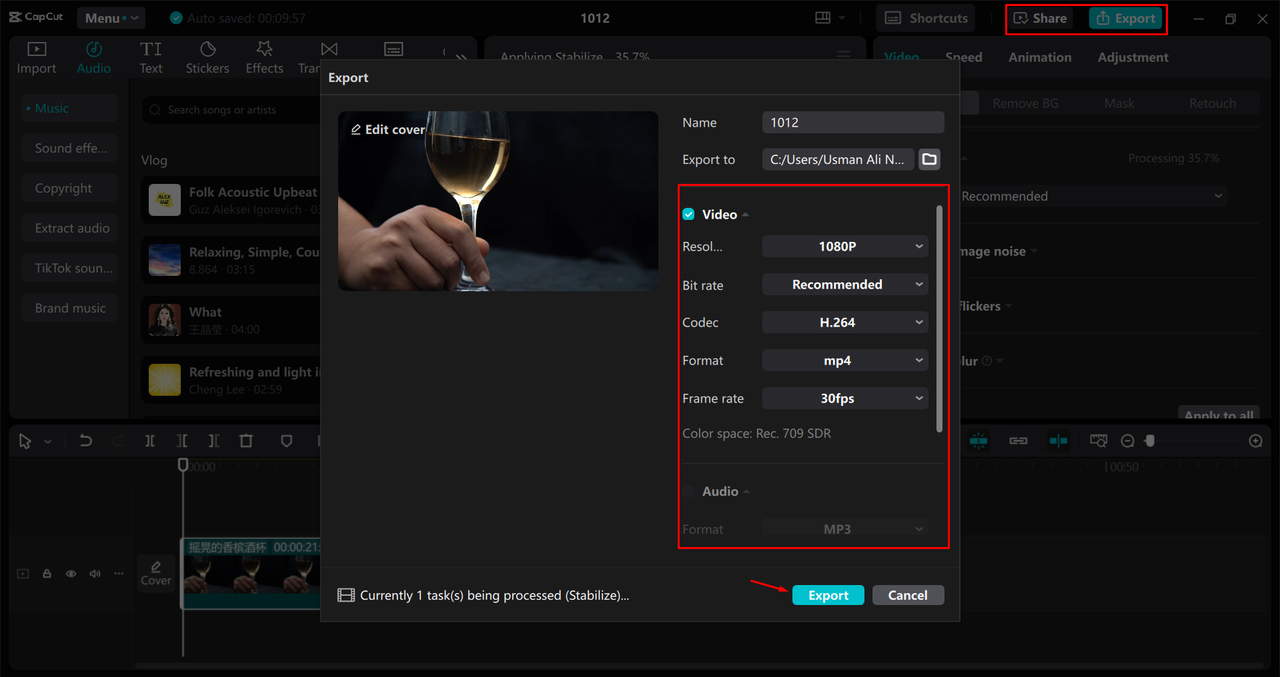Image resolution: width=1280 pixels, height=677 pixels.
Task: Open the Format mp4 dropdown
Action: pos(845,360)
